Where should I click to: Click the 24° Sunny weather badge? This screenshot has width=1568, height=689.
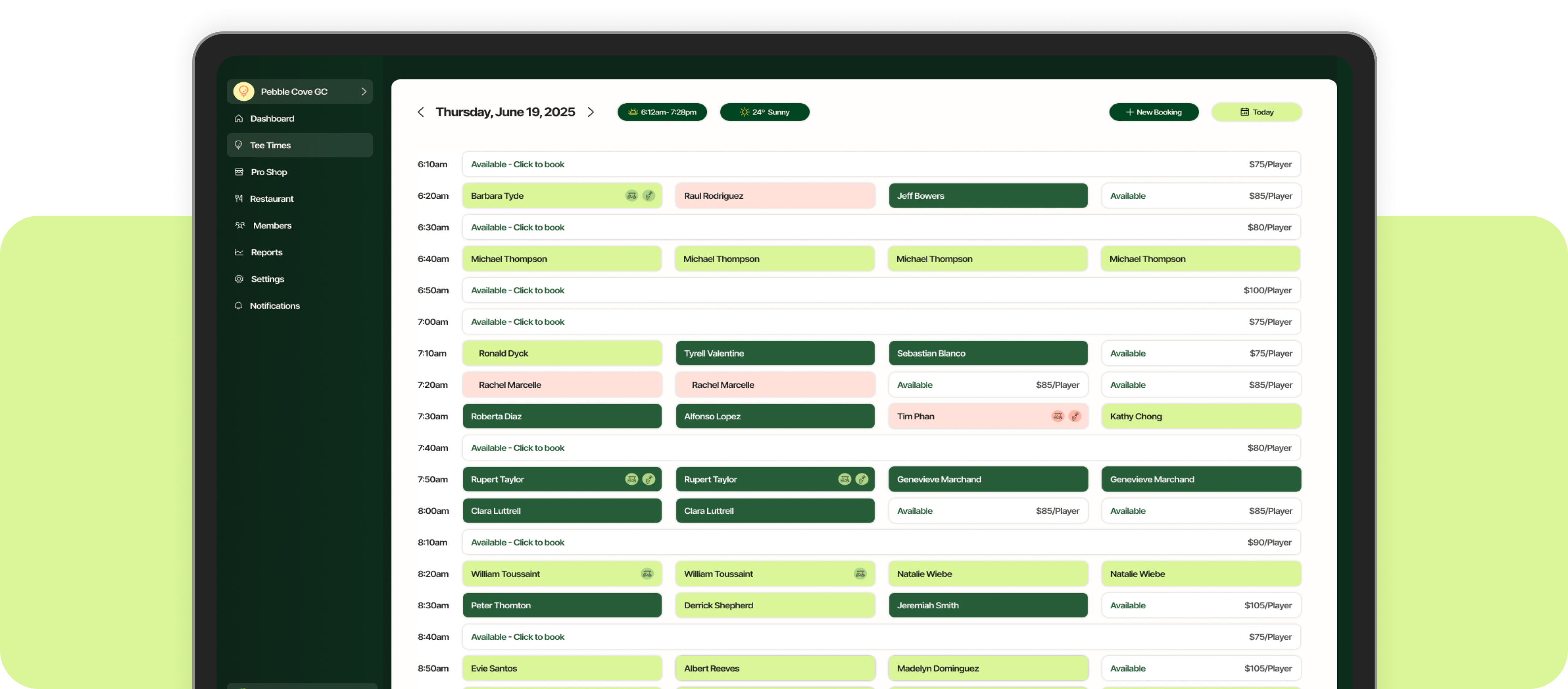(x=764, y=112)
